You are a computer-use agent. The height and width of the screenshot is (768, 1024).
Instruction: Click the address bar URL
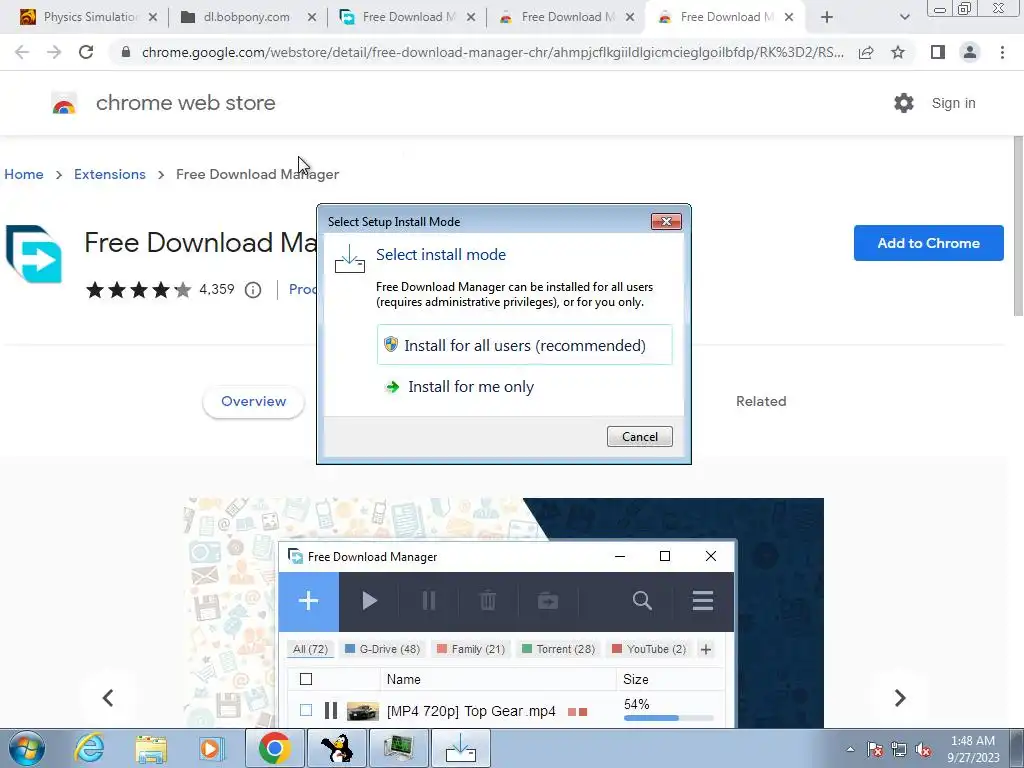coord(492,52)
